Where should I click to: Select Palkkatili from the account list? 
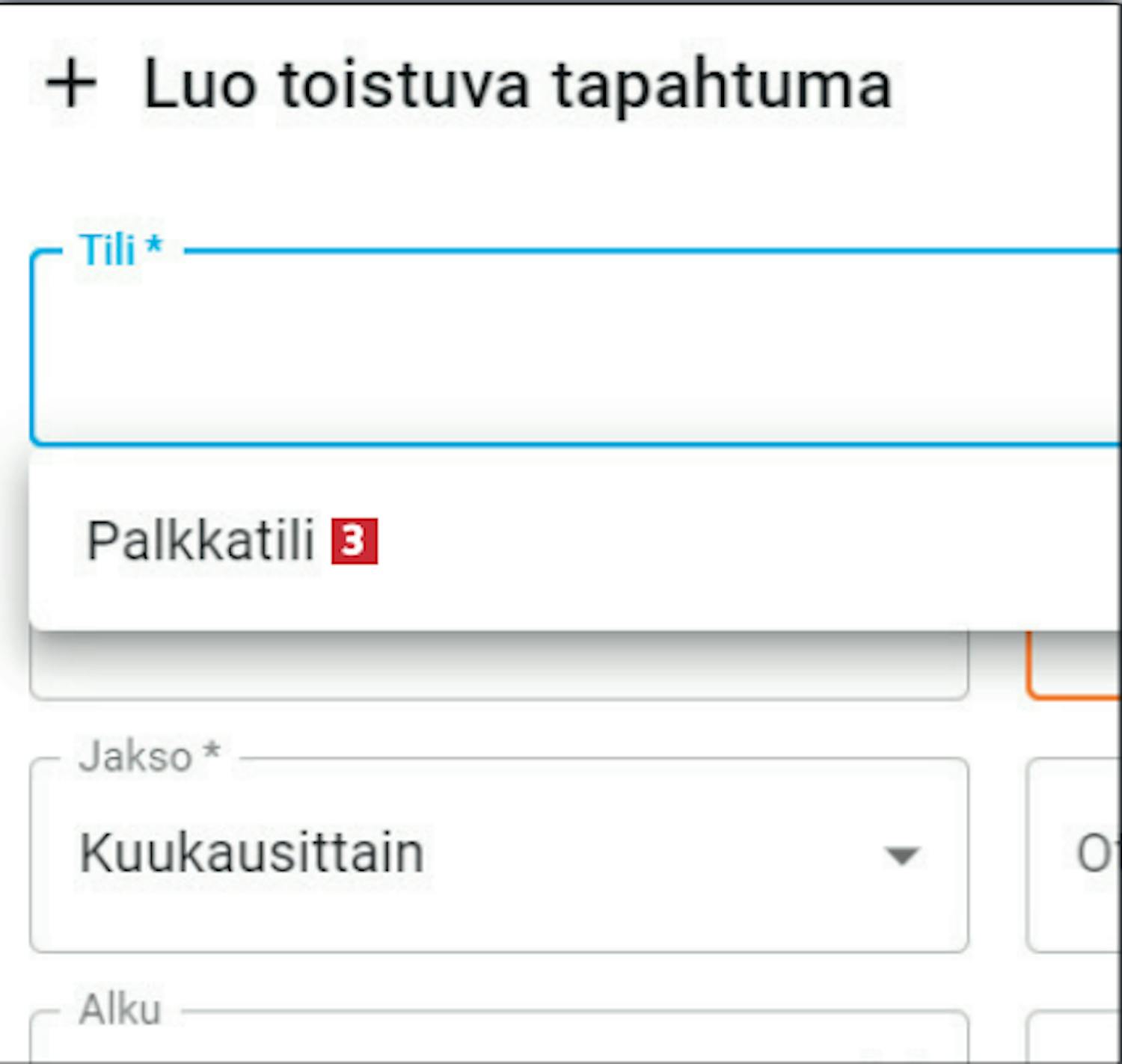pyautogui.click(x=200, y=541)
